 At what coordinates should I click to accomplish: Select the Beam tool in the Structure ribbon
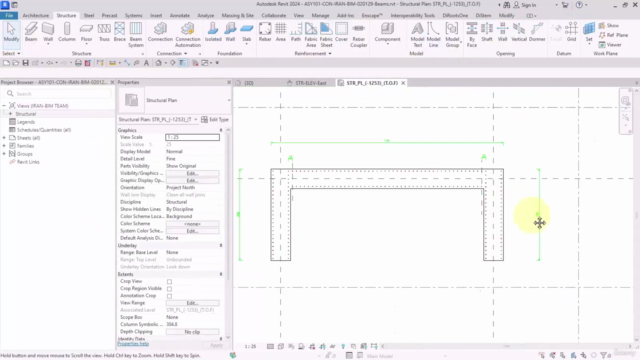(x=31, y=32)
